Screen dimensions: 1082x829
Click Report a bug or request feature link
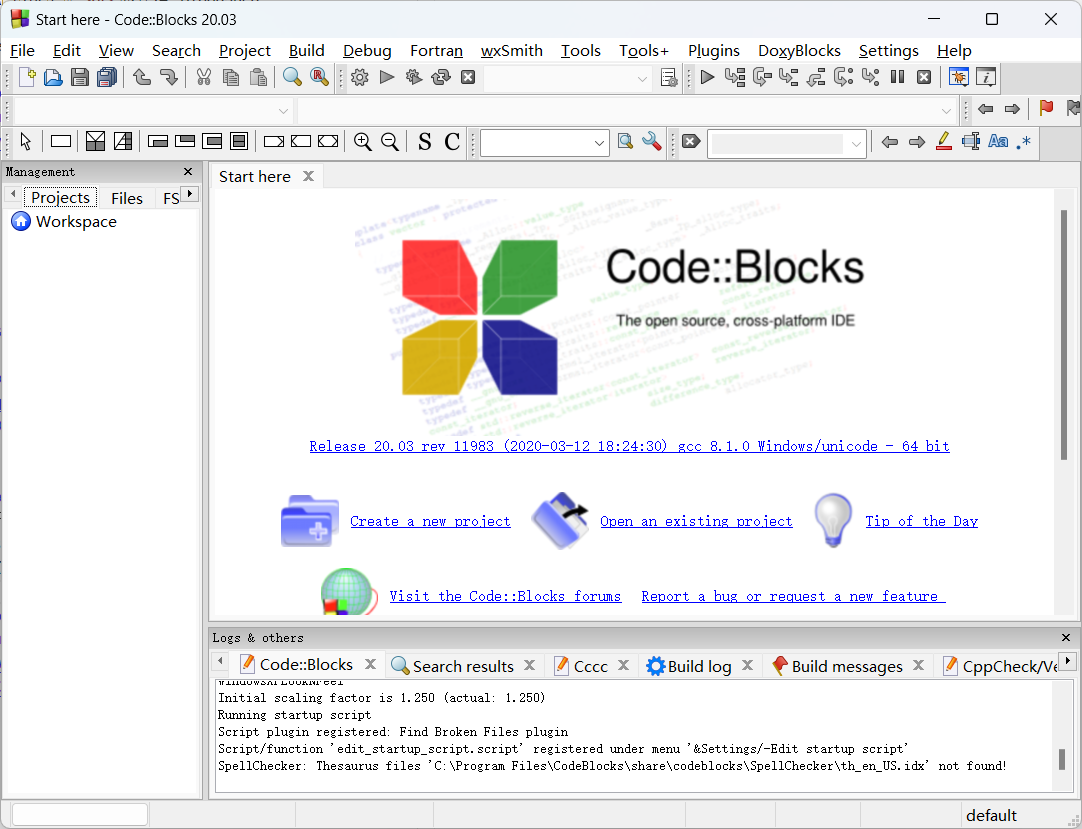(793, 596)
